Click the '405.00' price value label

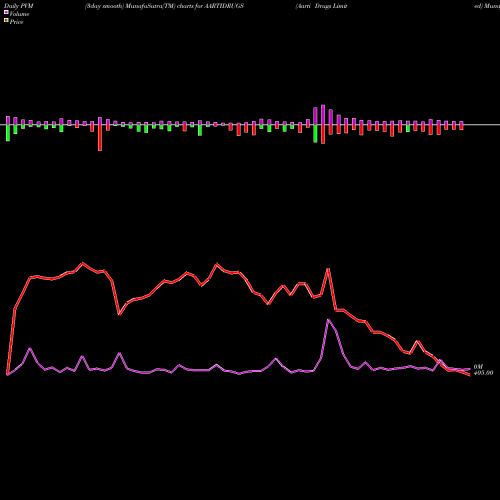tap(483, 373)
